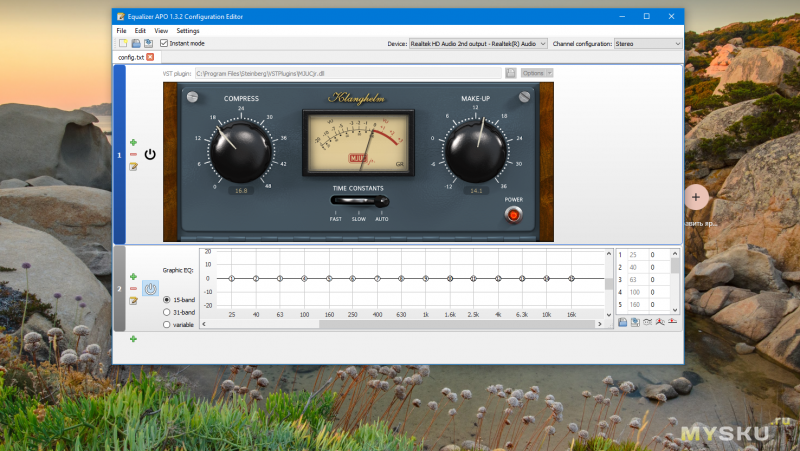Remove Graphic EQ row 2 with red minus
Viewport: 800px width, 451px height.
pyautogui.click(x=133, y=289)
